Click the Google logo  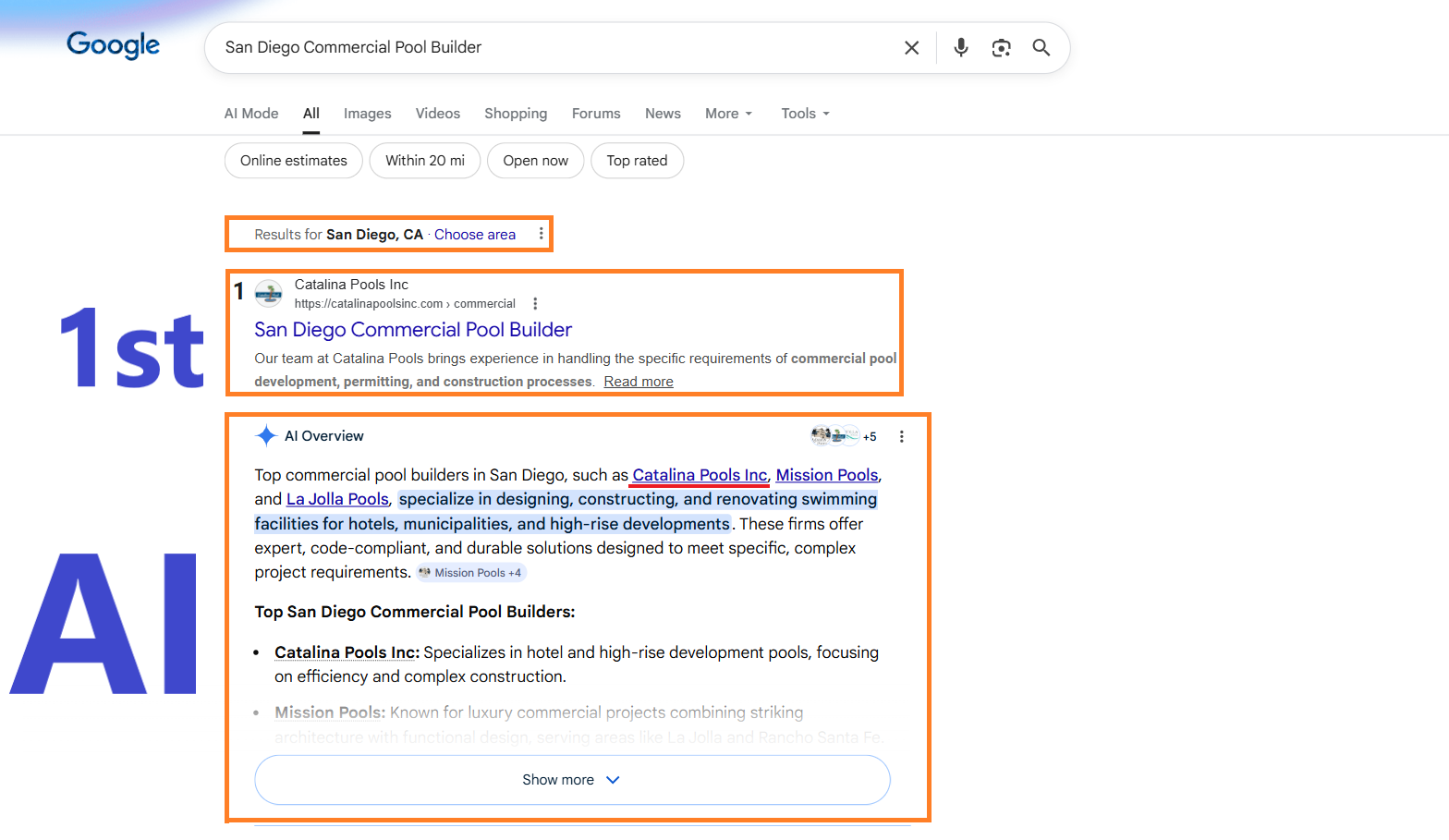pos(113,45)
